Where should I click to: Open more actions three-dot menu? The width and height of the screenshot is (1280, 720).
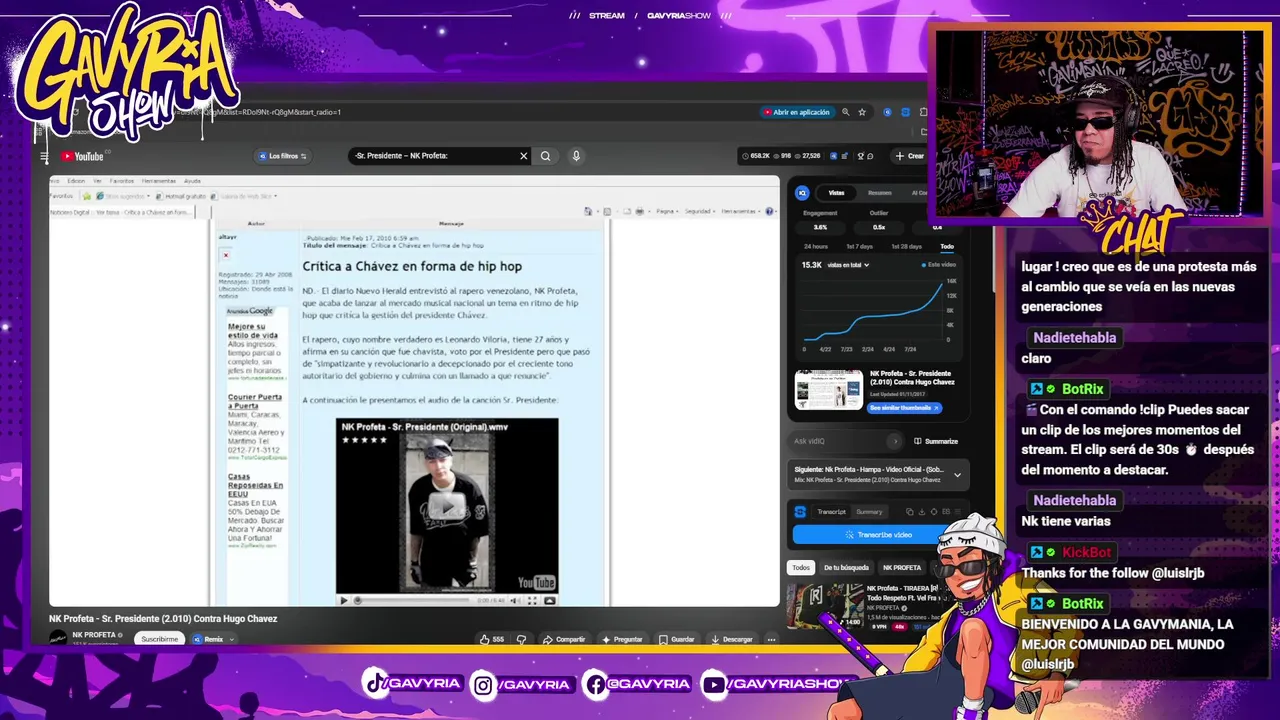click(771, 639)
